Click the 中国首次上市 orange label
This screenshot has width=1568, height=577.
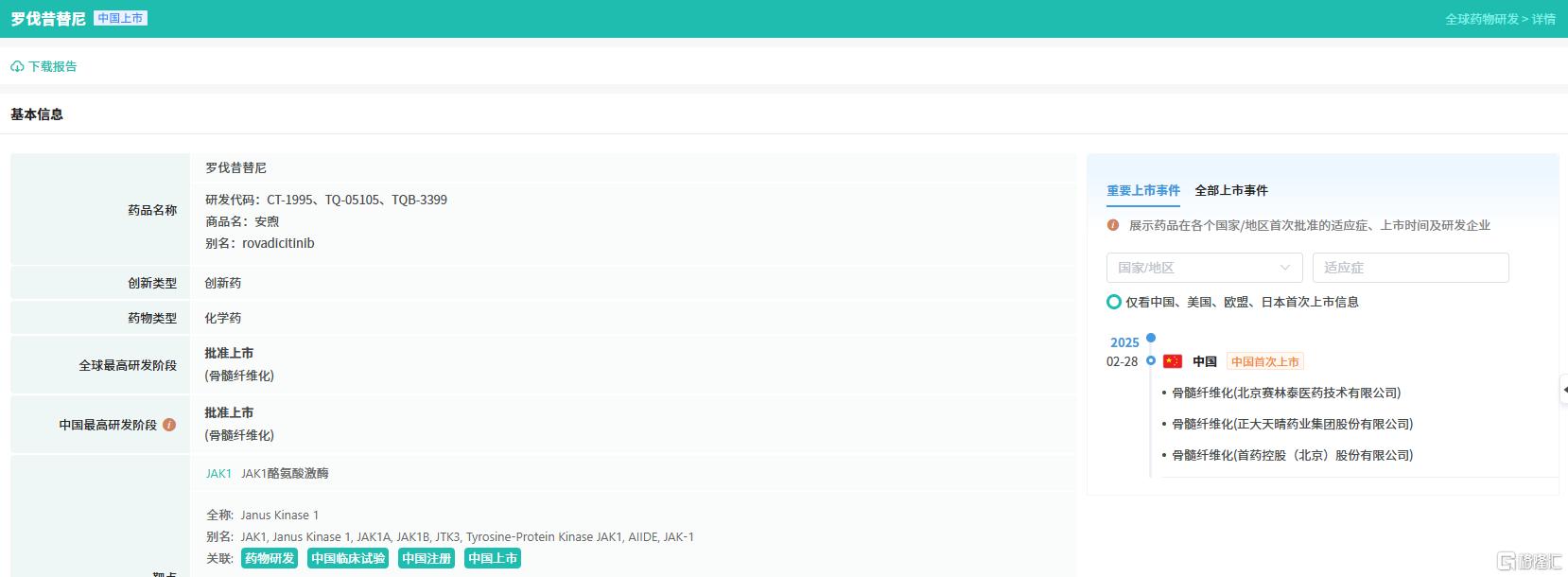coord(1264,361)
